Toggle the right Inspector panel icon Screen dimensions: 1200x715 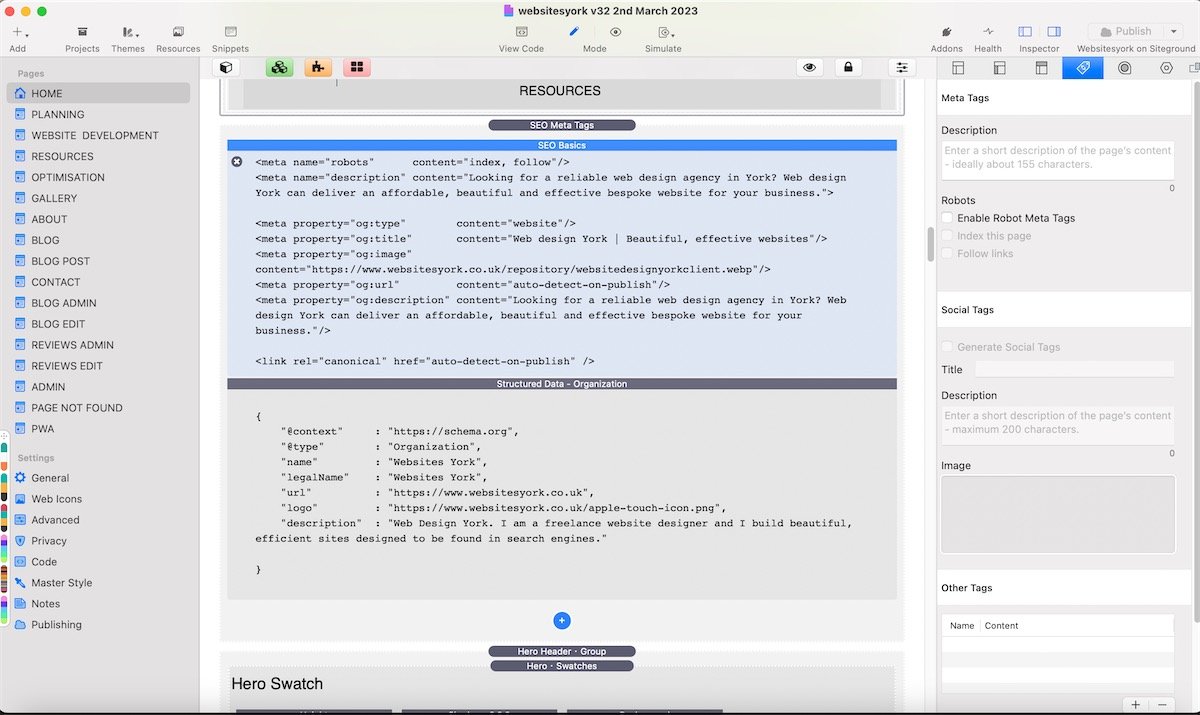tap(1054, 32)
